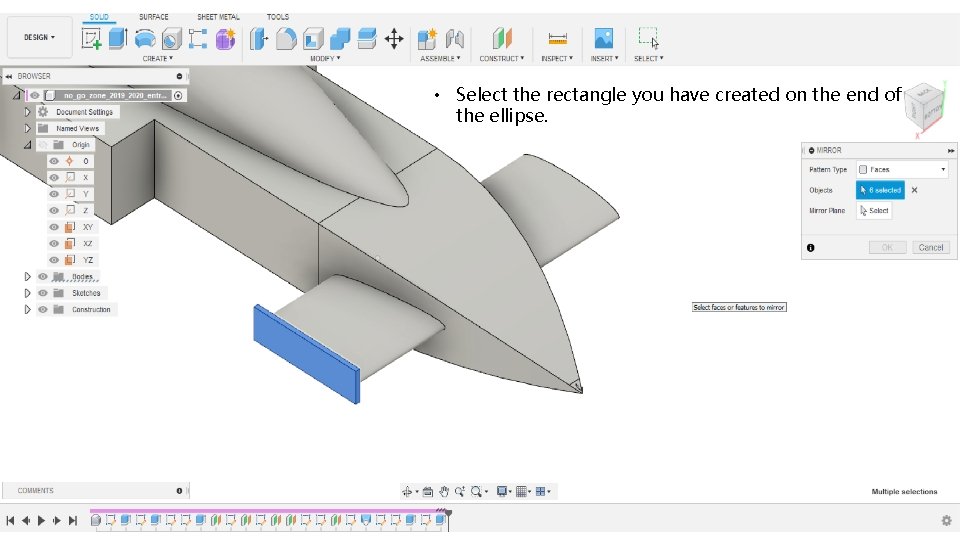Select the Shell tool icon
This screenshot has height=540, width=960.
tap(313, 39)
